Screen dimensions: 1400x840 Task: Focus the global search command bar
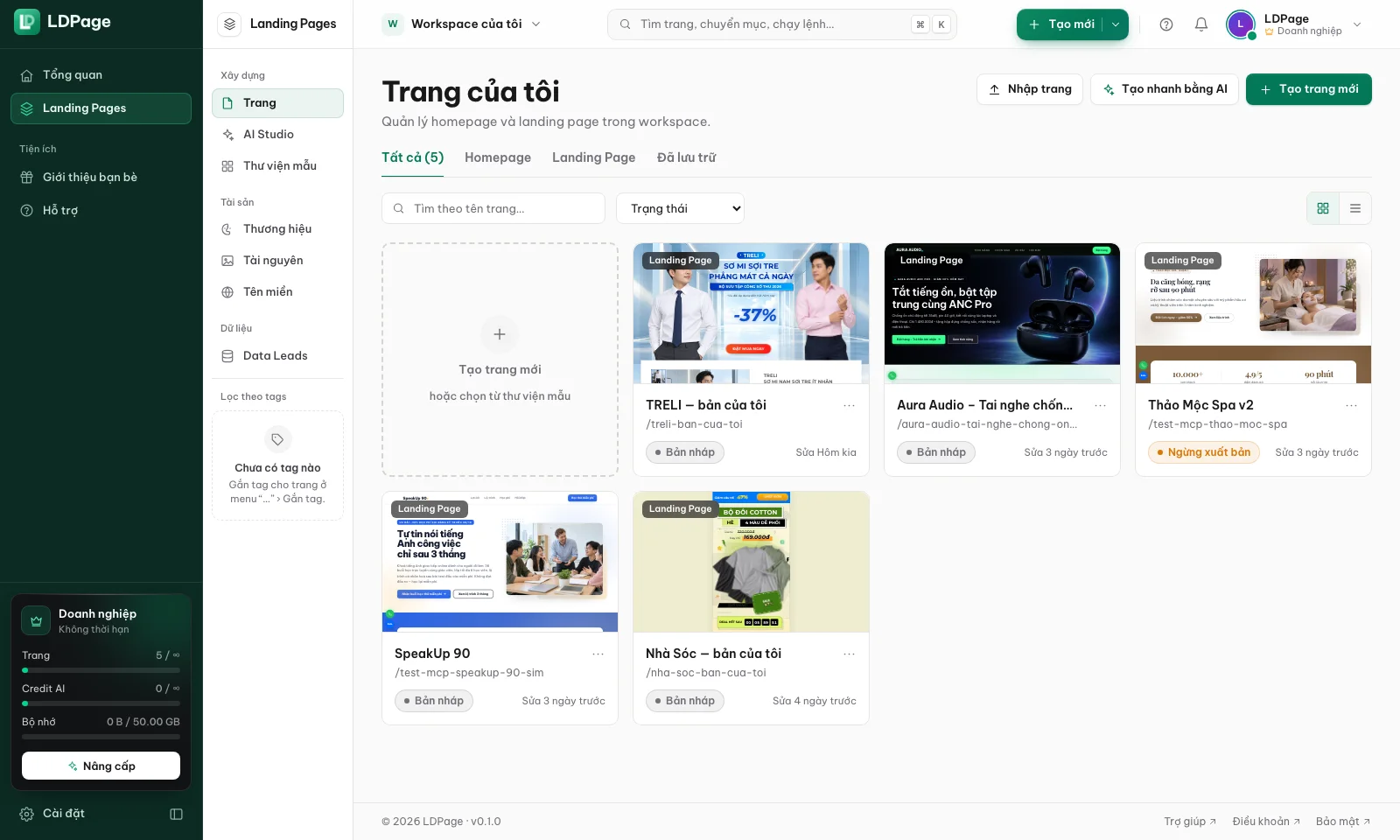(781, 24)
